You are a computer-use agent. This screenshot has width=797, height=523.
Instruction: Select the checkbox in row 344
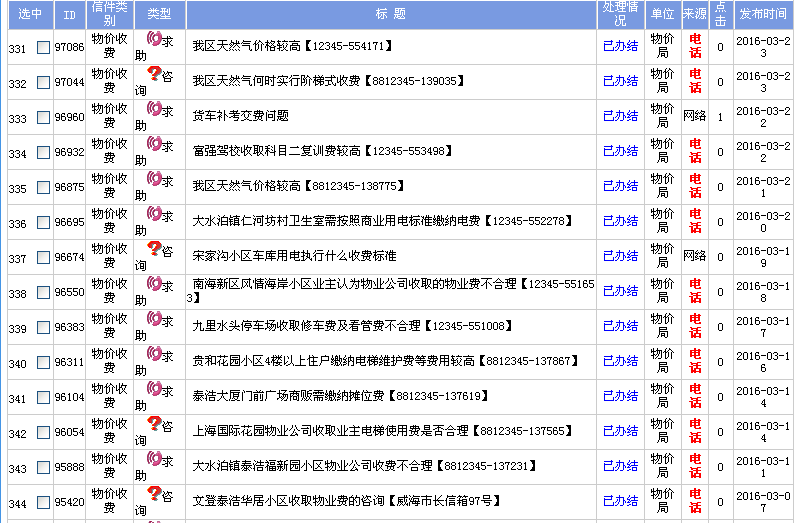(43, 503)
